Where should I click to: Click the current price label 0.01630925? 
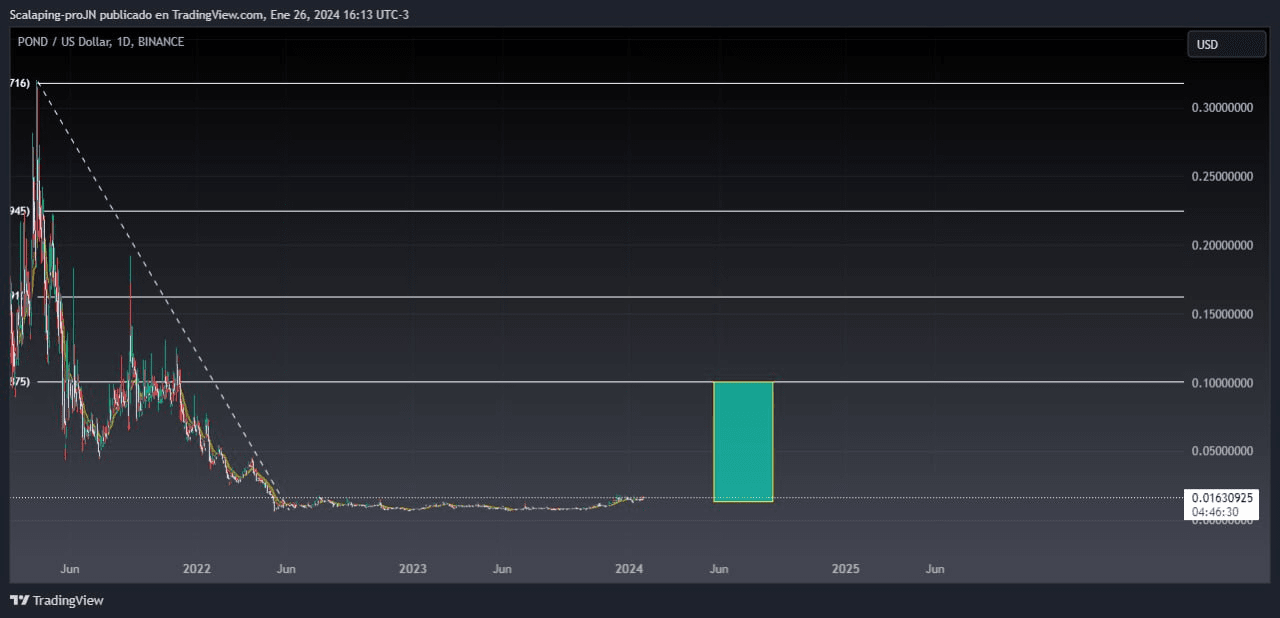[x=1220, y=497]
